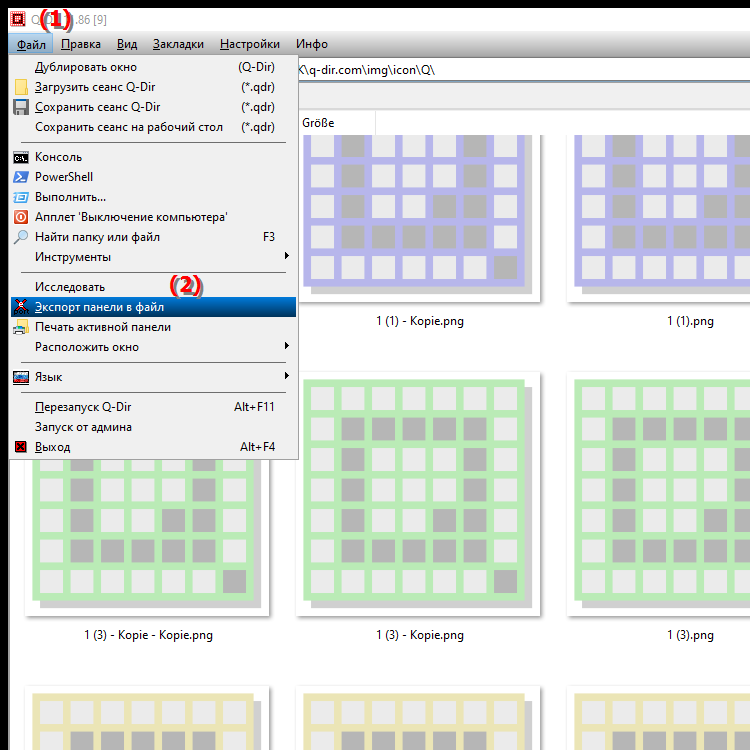750x750 pixels.
Task: Click the Q-Dir app icon in title bar
Action: 18,19
